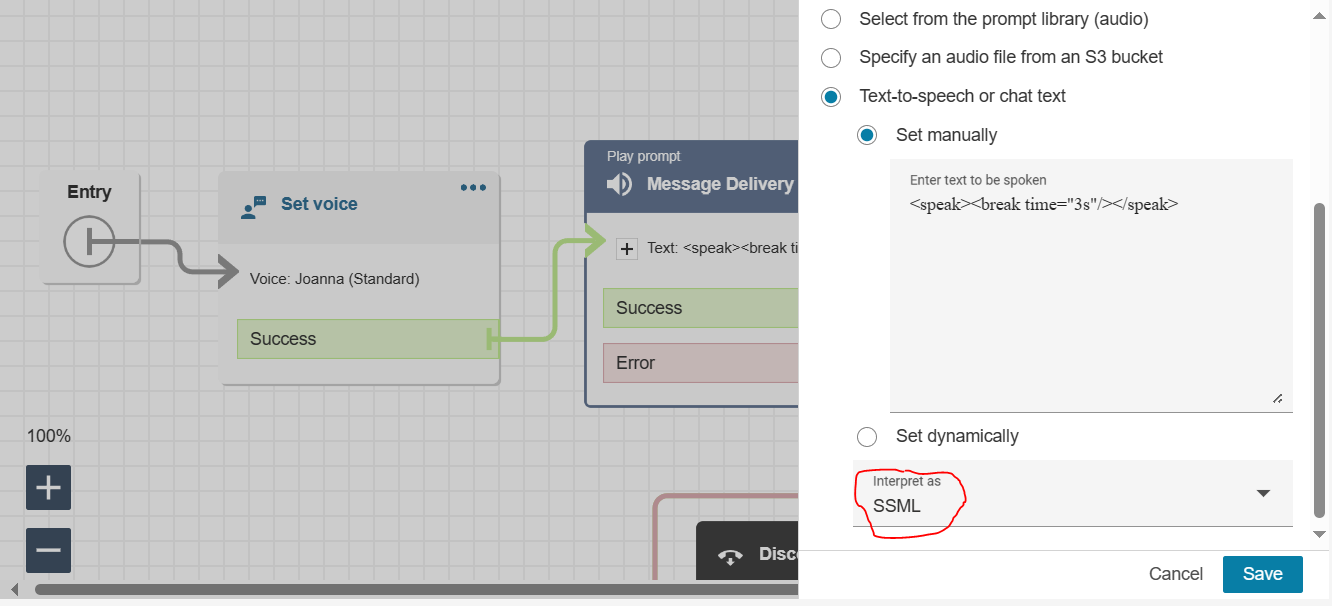Click the horizontal scrollbar left arrow
The image size is (1332, 606).
(x=13, y=589)
